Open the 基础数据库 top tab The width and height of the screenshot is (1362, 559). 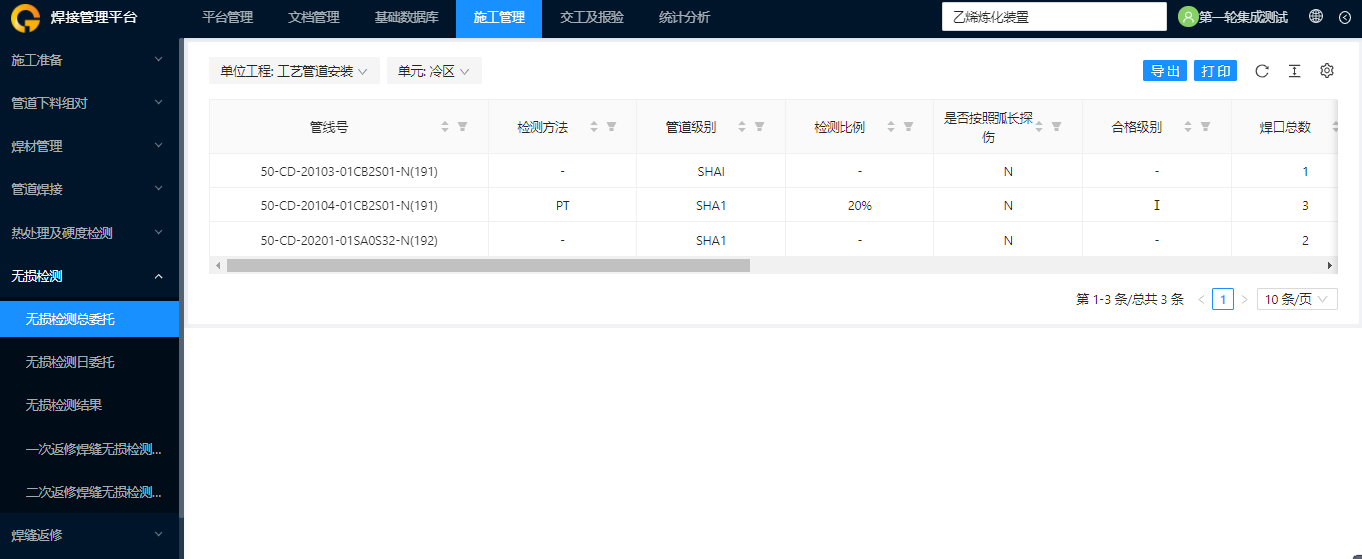click(x=406, y=17)
